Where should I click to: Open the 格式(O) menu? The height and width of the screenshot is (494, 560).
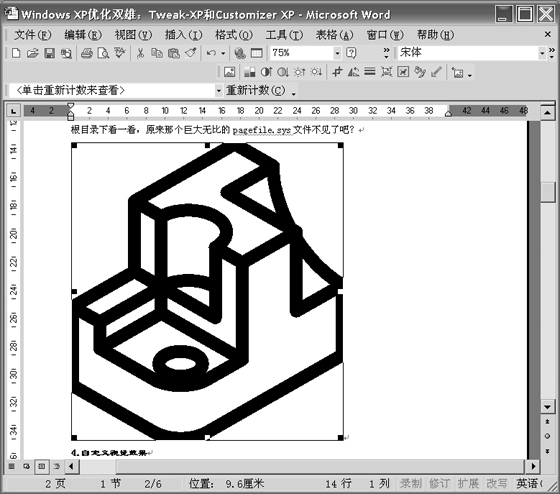pyautogui.click(x=234, y=35)
